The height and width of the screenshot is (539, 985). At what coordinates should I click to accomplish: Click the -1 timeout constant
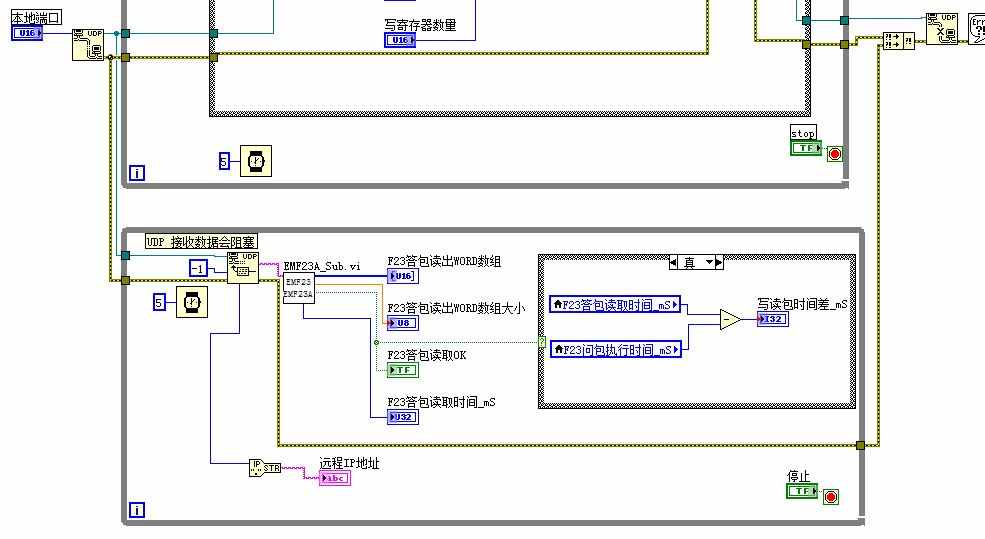(198, 269)
